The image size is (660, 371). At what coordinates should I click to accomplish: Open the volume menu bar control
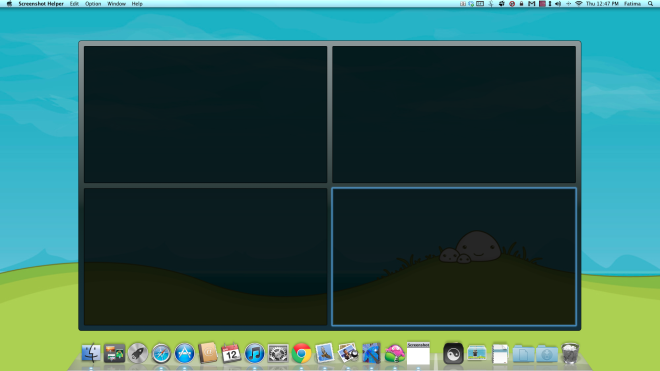558,4
